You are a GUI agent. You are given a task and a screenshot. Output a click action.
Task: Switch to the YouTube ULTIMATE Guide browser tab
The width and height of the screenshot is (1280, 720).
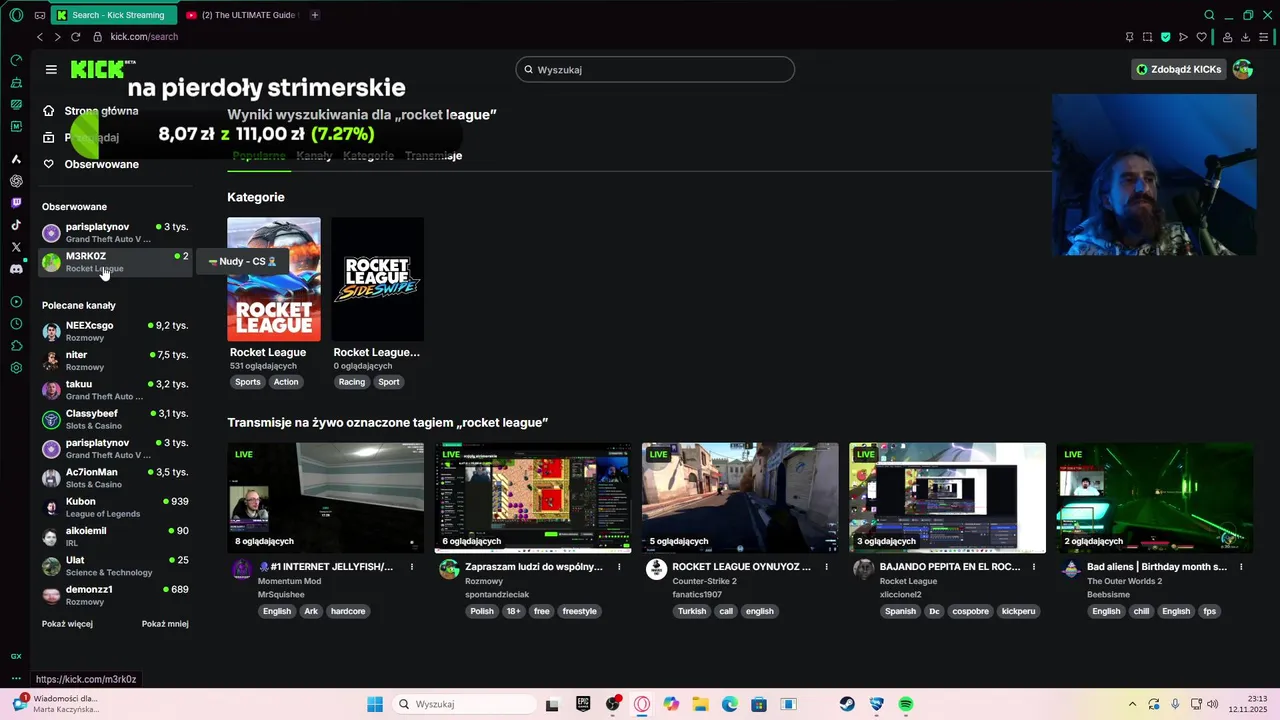(243, 15)
